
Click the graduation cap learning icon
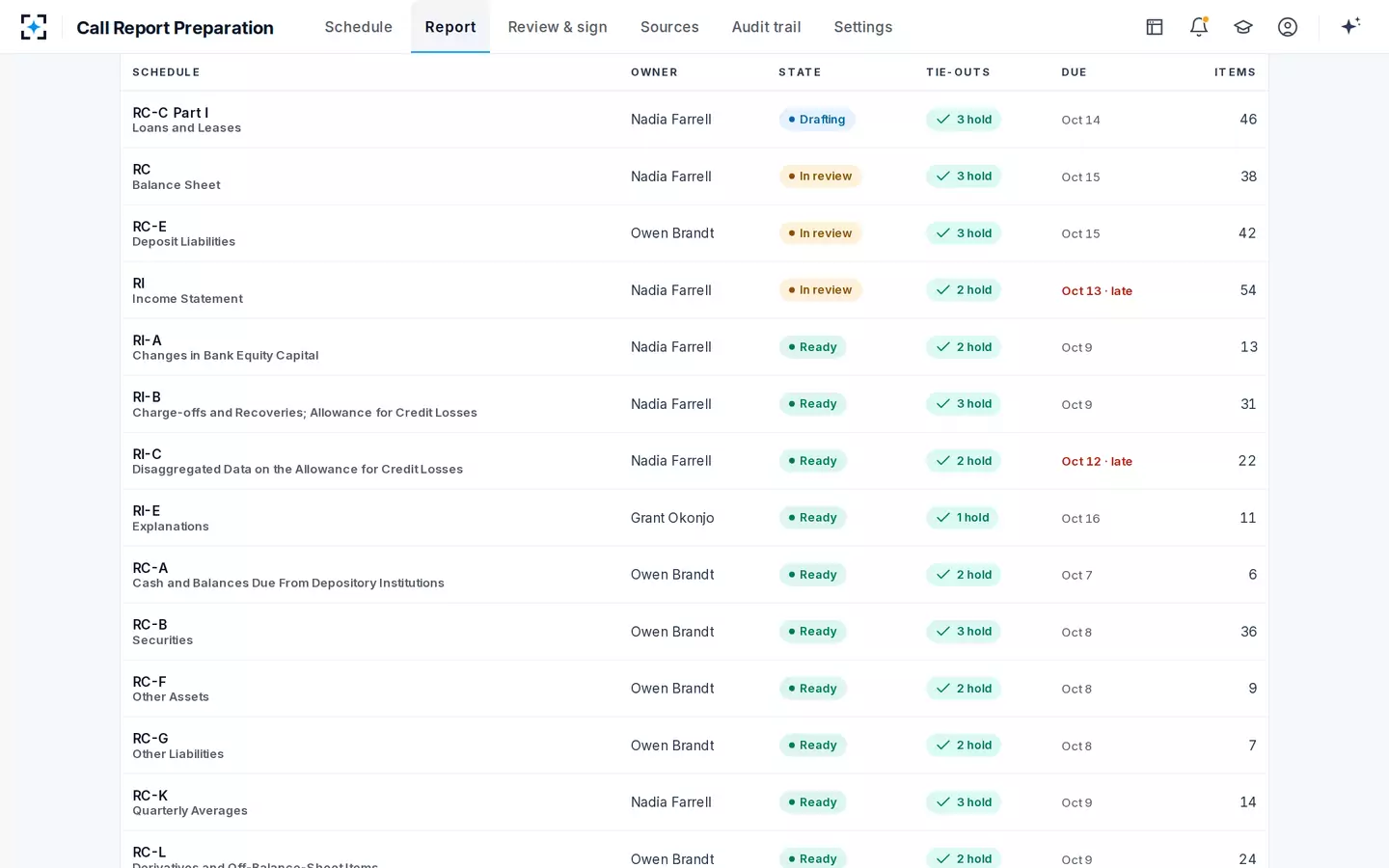coord(1243,27)
